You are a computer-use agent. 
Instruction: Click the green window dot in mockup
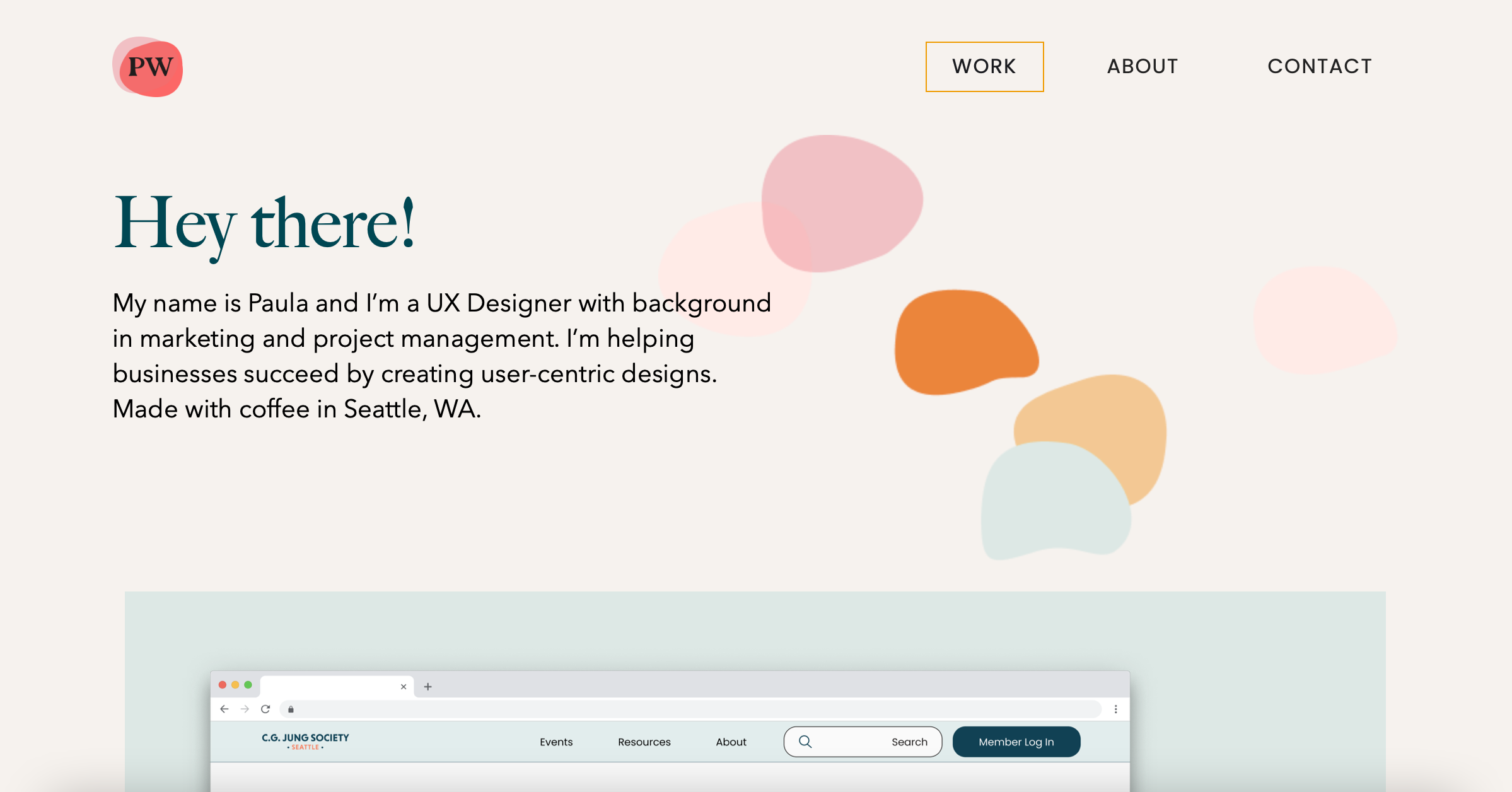(x=248, y=685)
